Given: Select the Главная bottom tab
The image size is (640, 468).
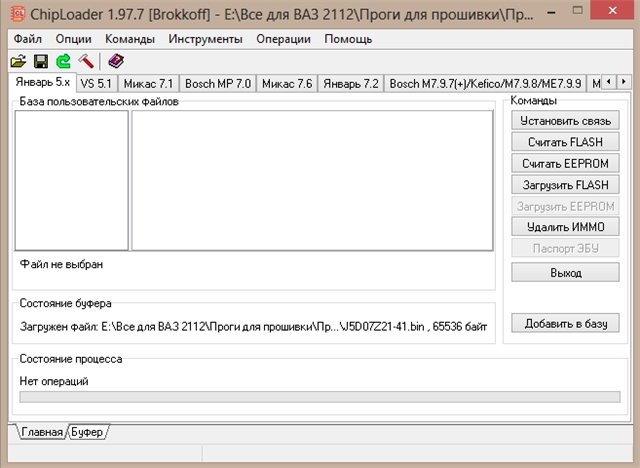Looking at the screenshot, I should (x=42, y=432).
